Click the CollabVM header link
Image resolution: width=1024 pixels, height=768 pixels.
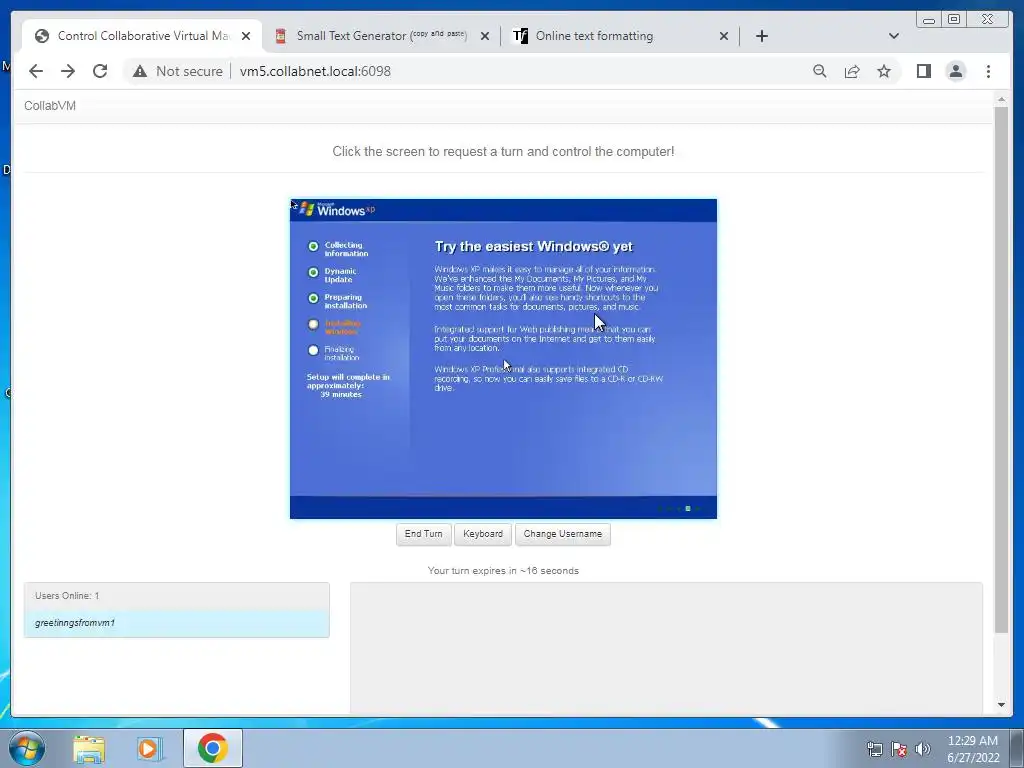click(50, 106)
